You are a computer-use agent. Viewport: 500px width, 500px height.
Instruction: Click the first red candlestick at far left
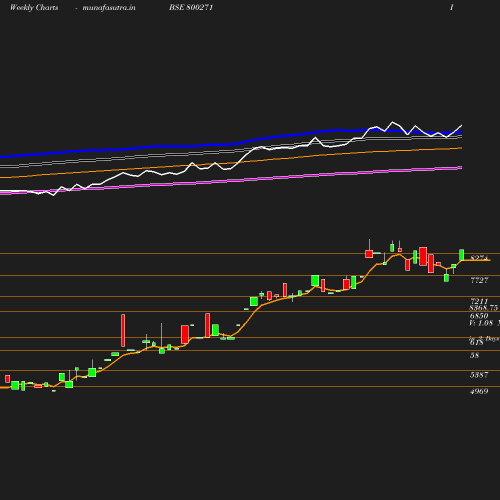[8, 379]
